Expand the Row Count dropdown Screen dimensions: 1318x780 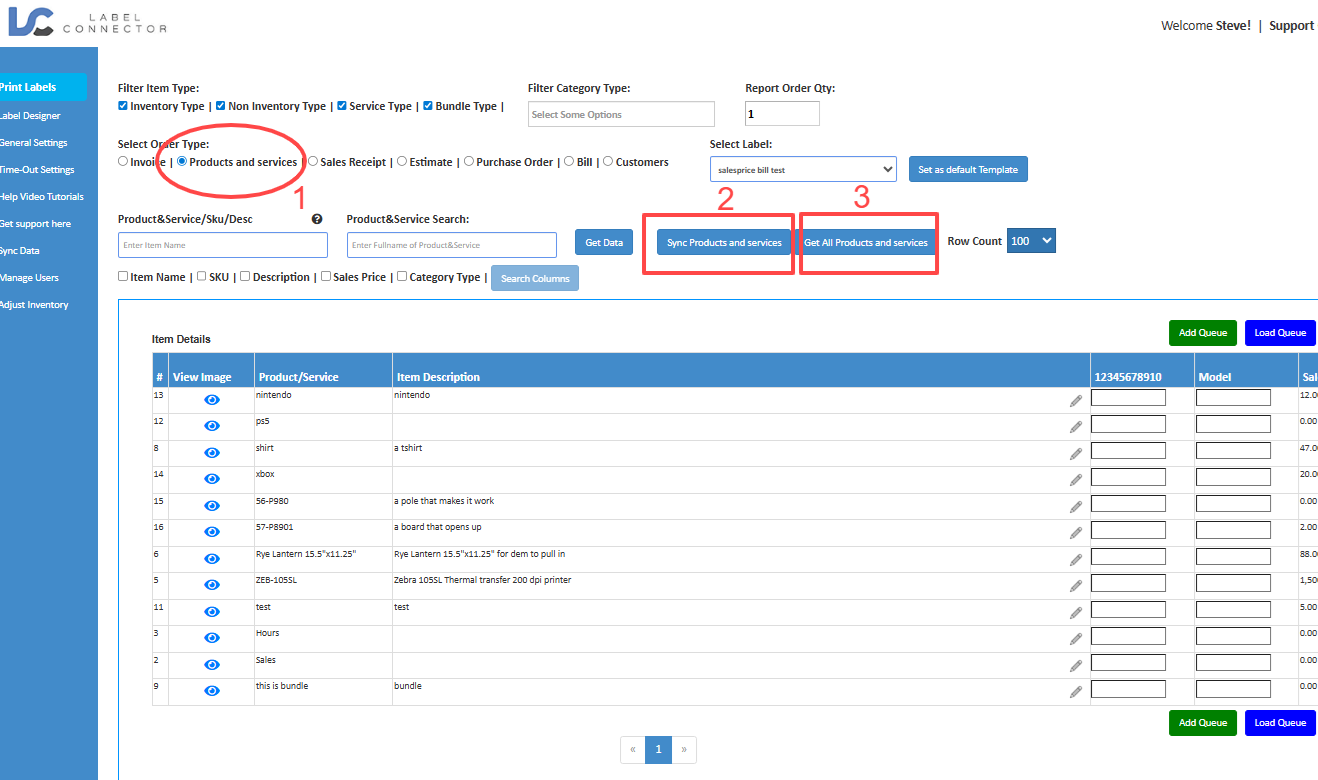(1031, 241)
